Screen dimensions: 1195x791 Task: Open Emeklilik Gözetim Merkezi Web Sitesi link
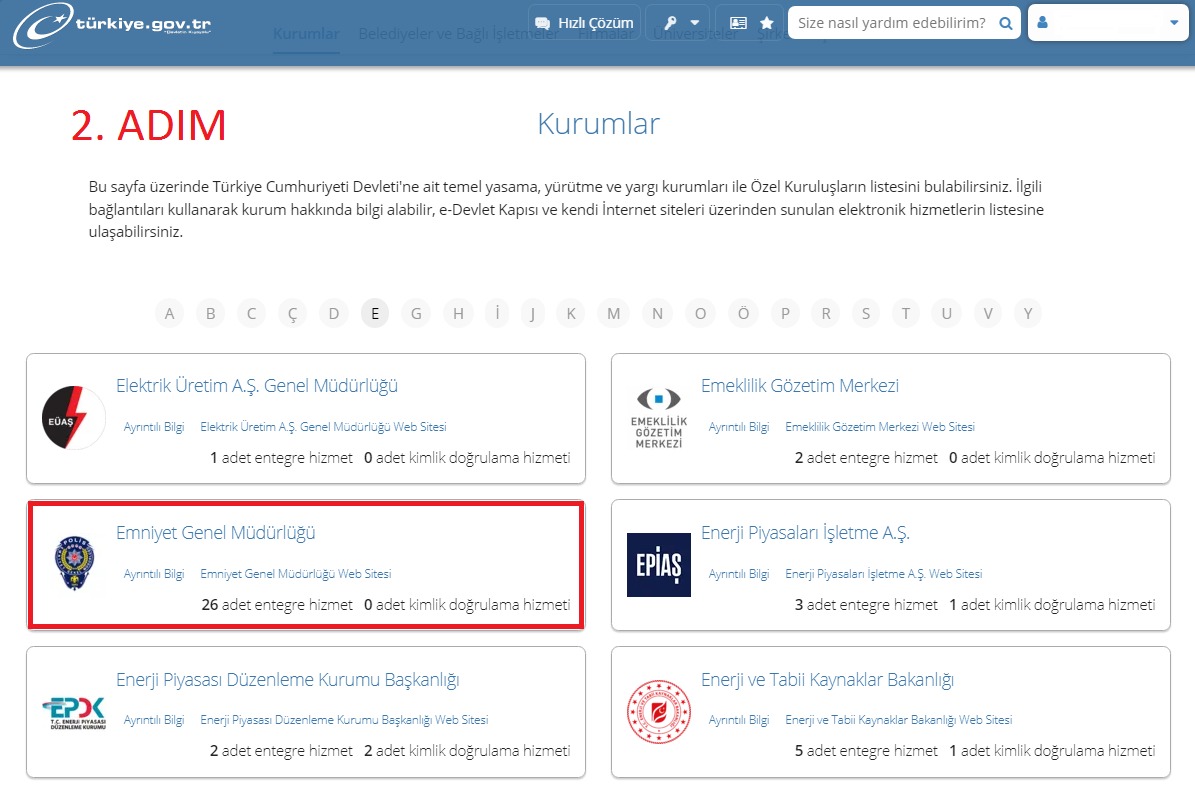879,427
